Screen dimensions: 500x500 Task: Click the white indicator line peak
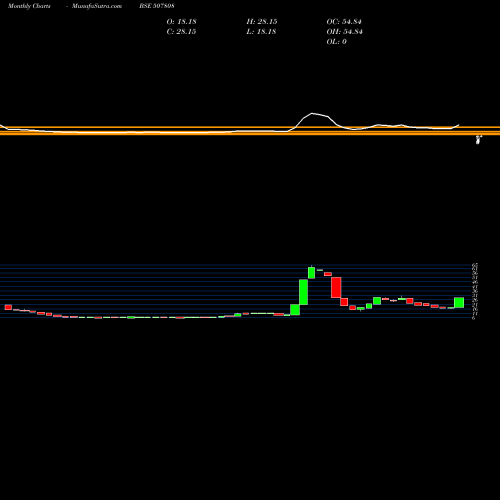click(312, 114)
